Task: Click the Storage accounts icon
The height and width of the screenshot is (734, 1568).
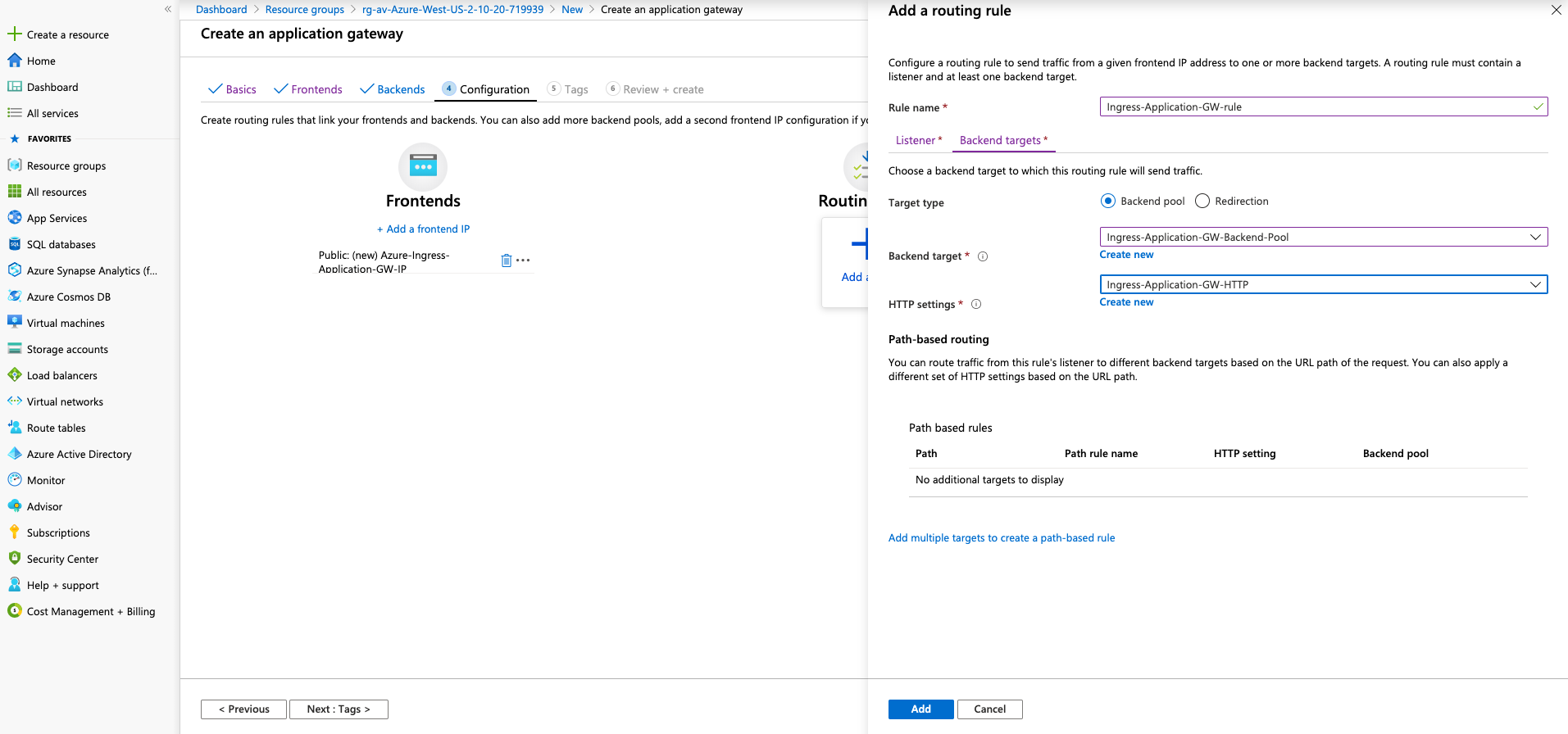Action: point(14,349)
